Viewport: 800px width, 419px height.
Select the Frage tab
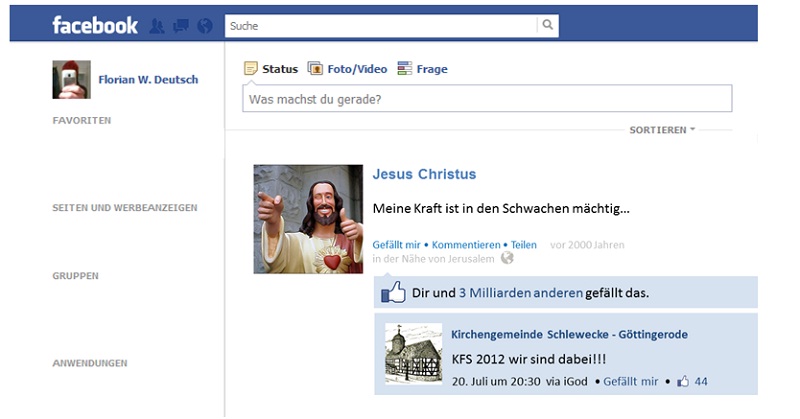coord(432,69)
